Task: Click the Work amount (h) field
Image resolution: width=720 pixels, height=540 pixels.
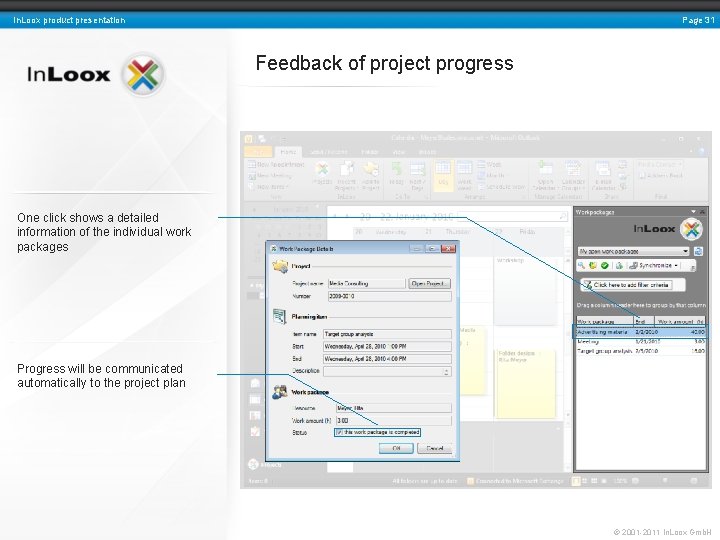Action: (394, 421)
